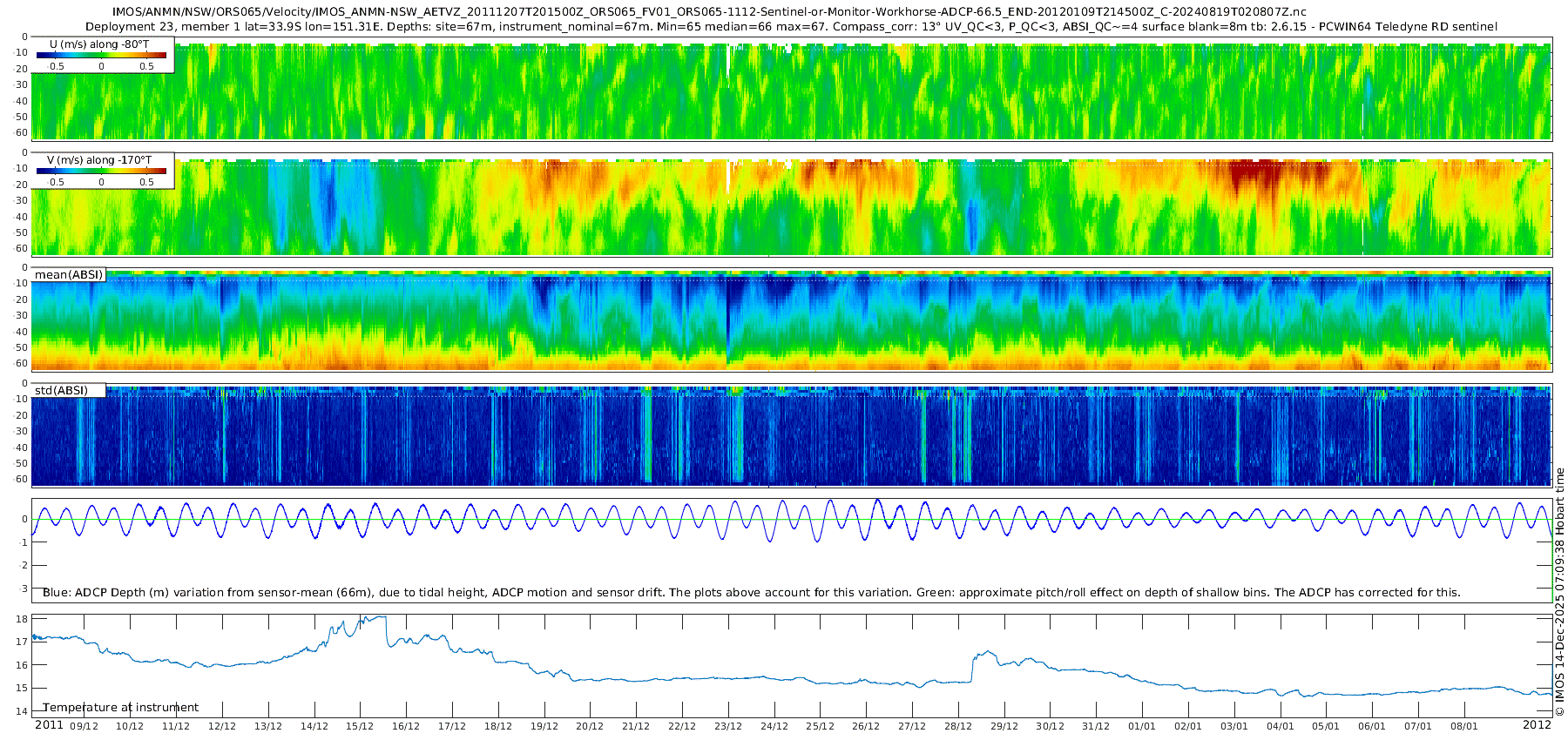Click the blue ADCP depth description text
1568x740 pixels.
click(x=751, y=592)
